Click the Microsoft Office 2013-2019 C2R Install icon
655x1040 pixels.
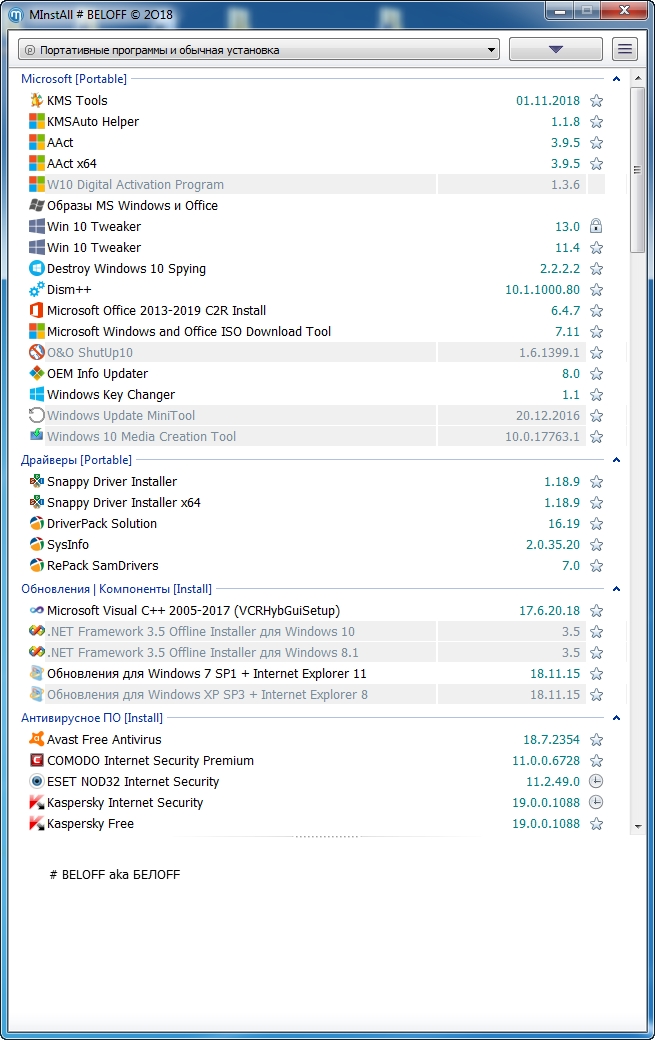click(x=37, y=311)
